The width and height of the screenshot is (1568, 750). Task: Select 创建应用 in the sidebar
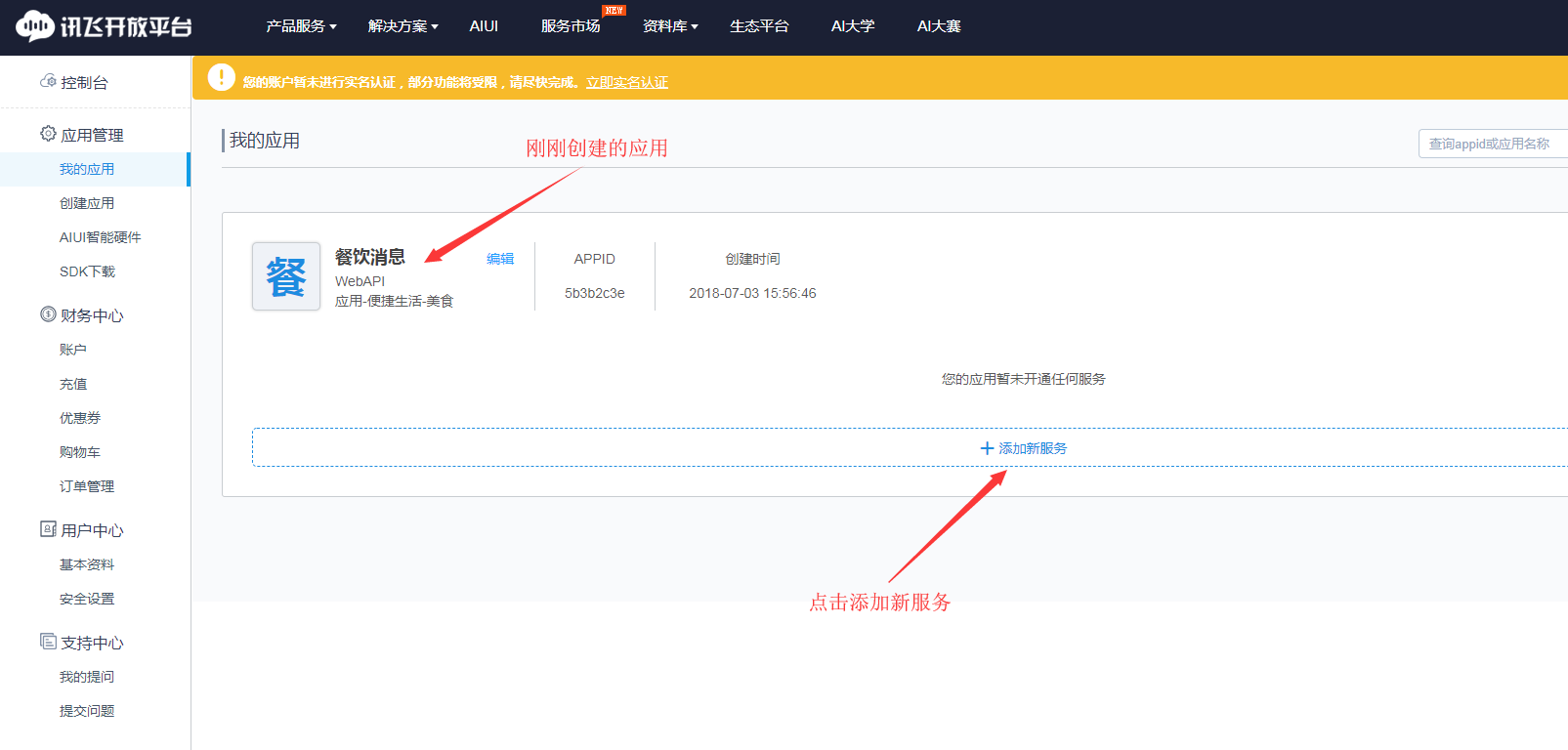87,203
